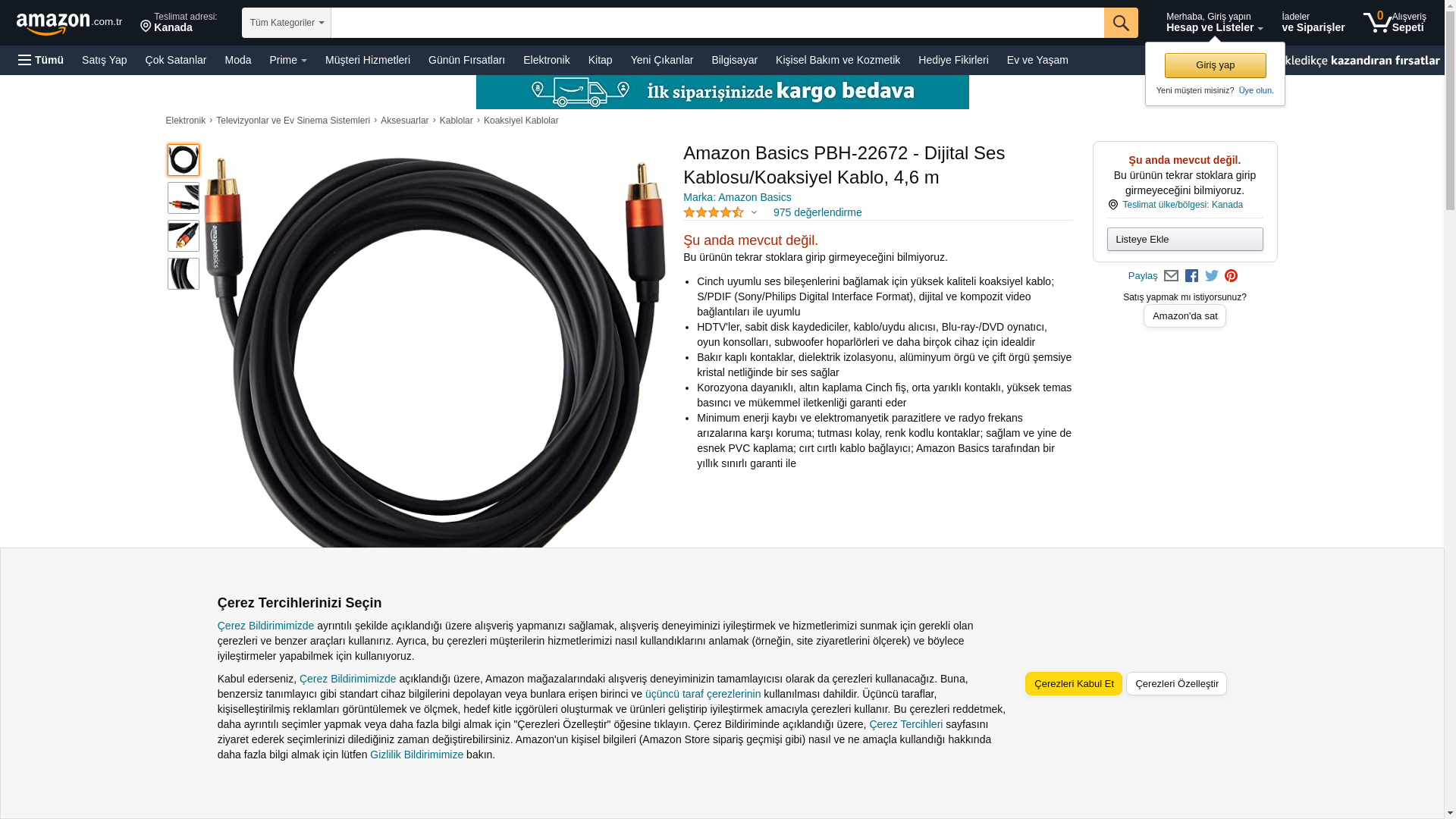Share product on Twitter icon
This screenshot has width=1456, height=819.
pyautogui.click(x=1212, y=276)
